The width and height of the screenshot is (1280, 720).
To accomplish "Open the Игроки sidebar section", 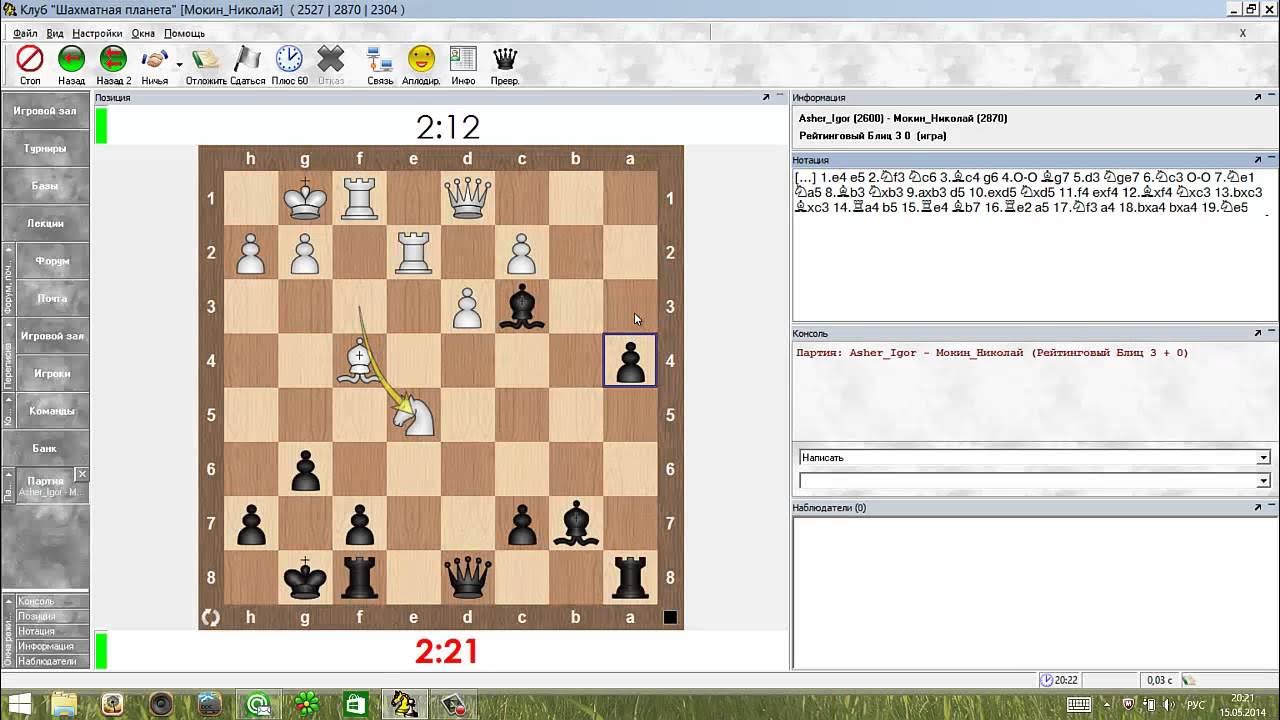I will [x=52, y=373].
